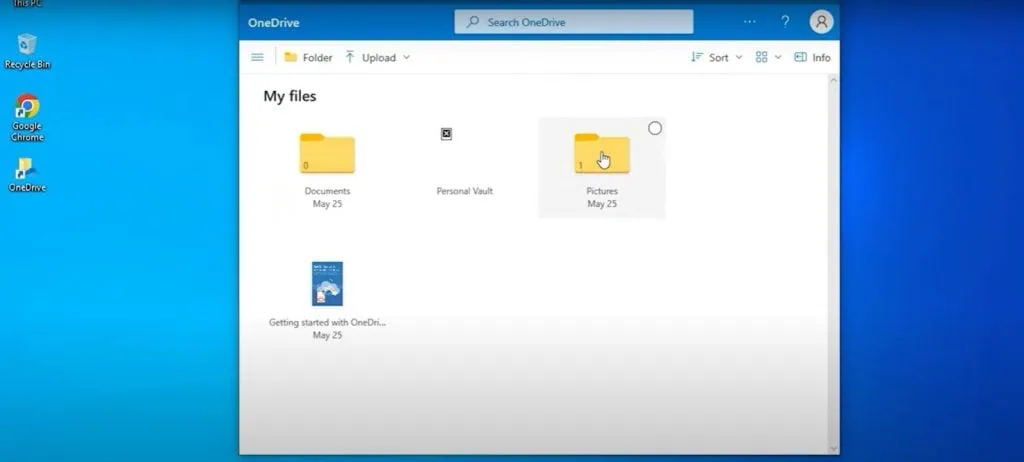Image resolution: width=1024 pixels, height=462 pixels.
Task: Open the view layout switcher dropdown
Action: click(768, 58)
